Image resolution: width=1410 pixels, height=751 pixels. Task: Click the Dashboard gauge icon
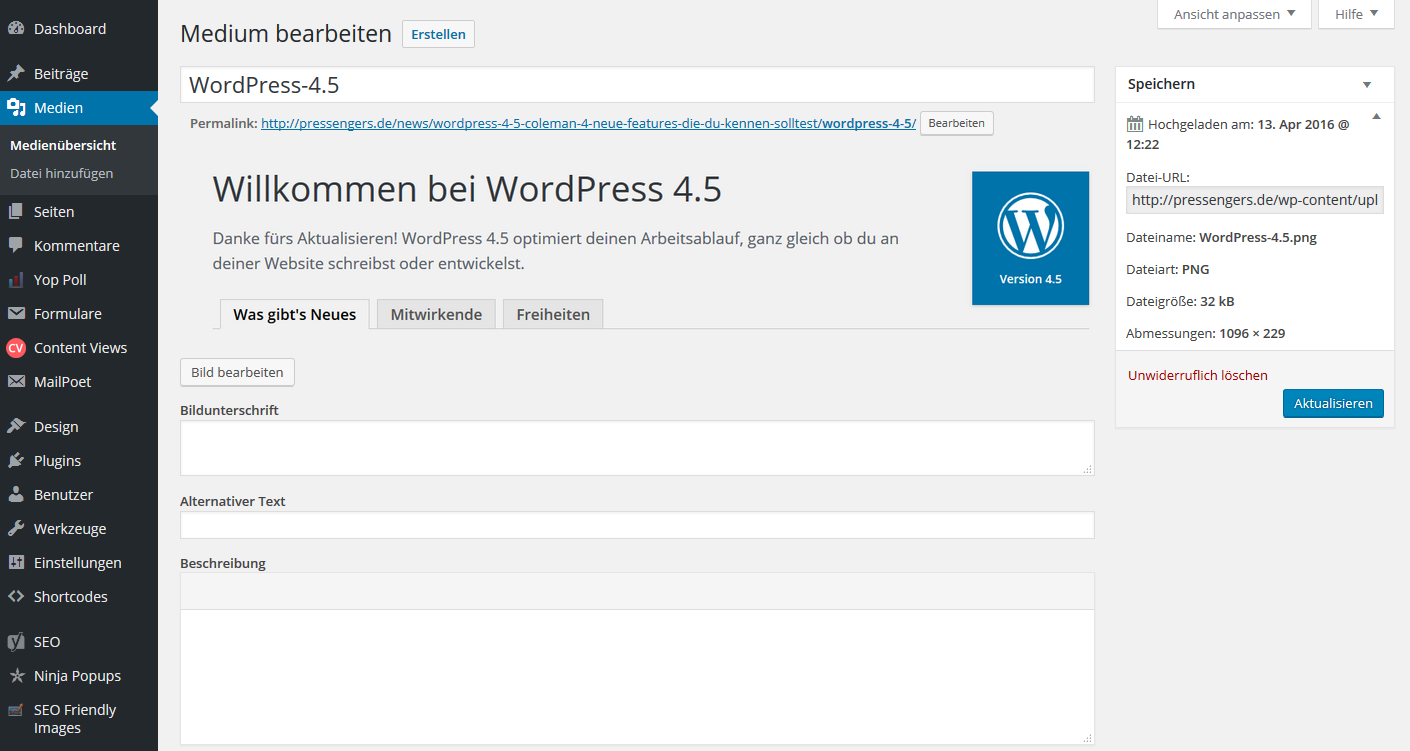[x=16, y=29]
